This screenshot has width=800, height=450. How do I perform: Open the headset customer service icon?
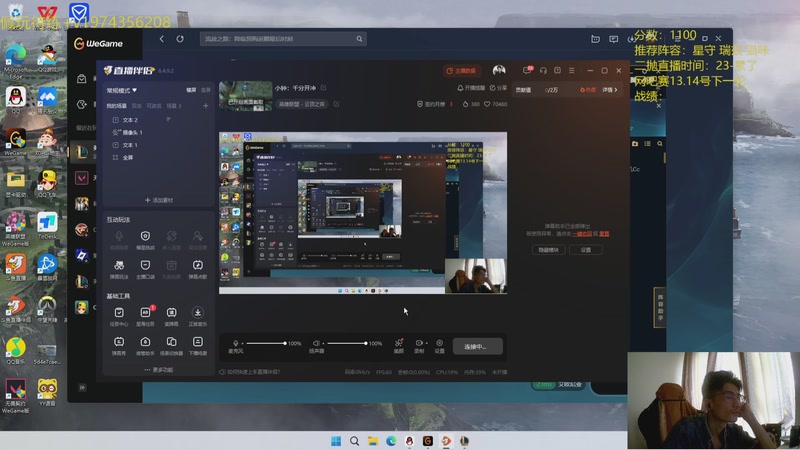click(x=543, y=70)
